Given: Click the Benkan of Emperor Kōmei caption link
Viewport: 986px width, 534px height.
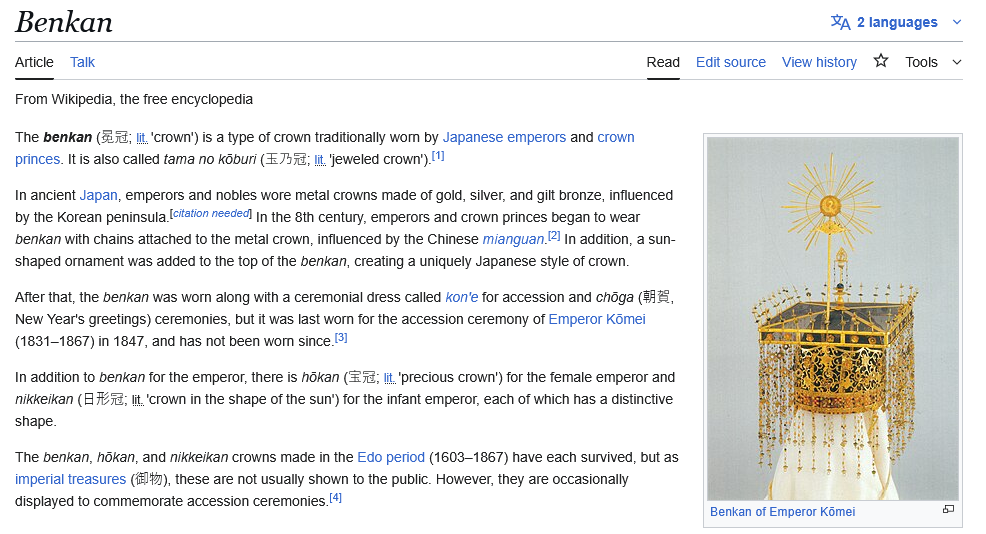Looking at the screenshot, I should 782,511.
